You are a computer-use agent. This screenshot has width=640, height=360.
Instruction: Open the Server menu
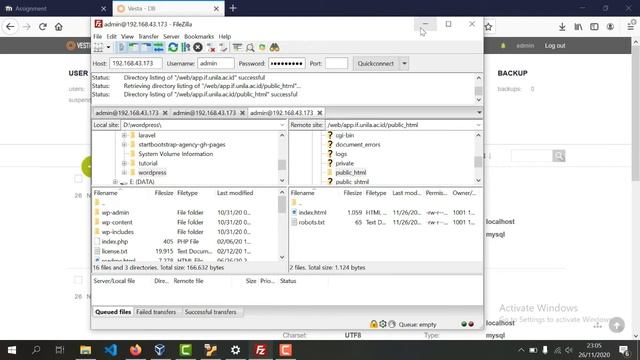click(171, 36)
